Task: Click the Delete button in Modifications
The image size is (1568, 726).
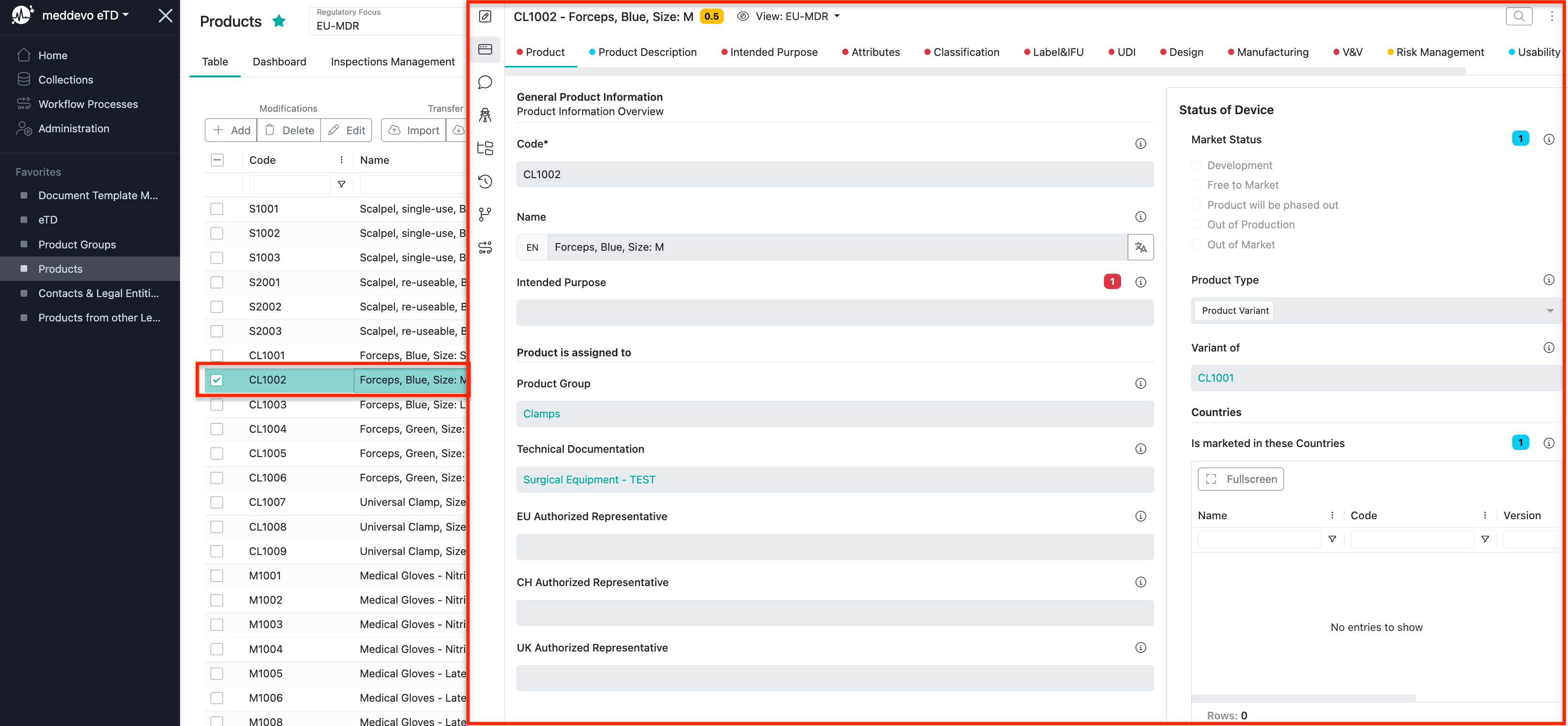Action: (289, 130)
